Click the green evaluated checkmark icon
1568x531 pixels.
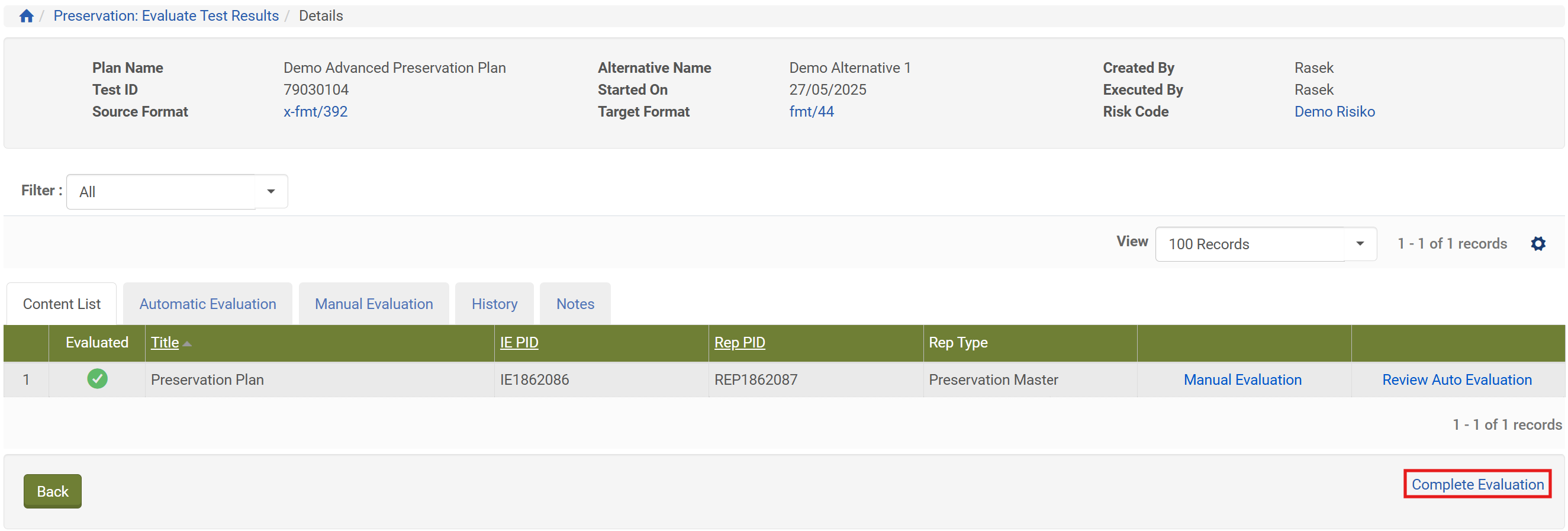click(97, 379)
